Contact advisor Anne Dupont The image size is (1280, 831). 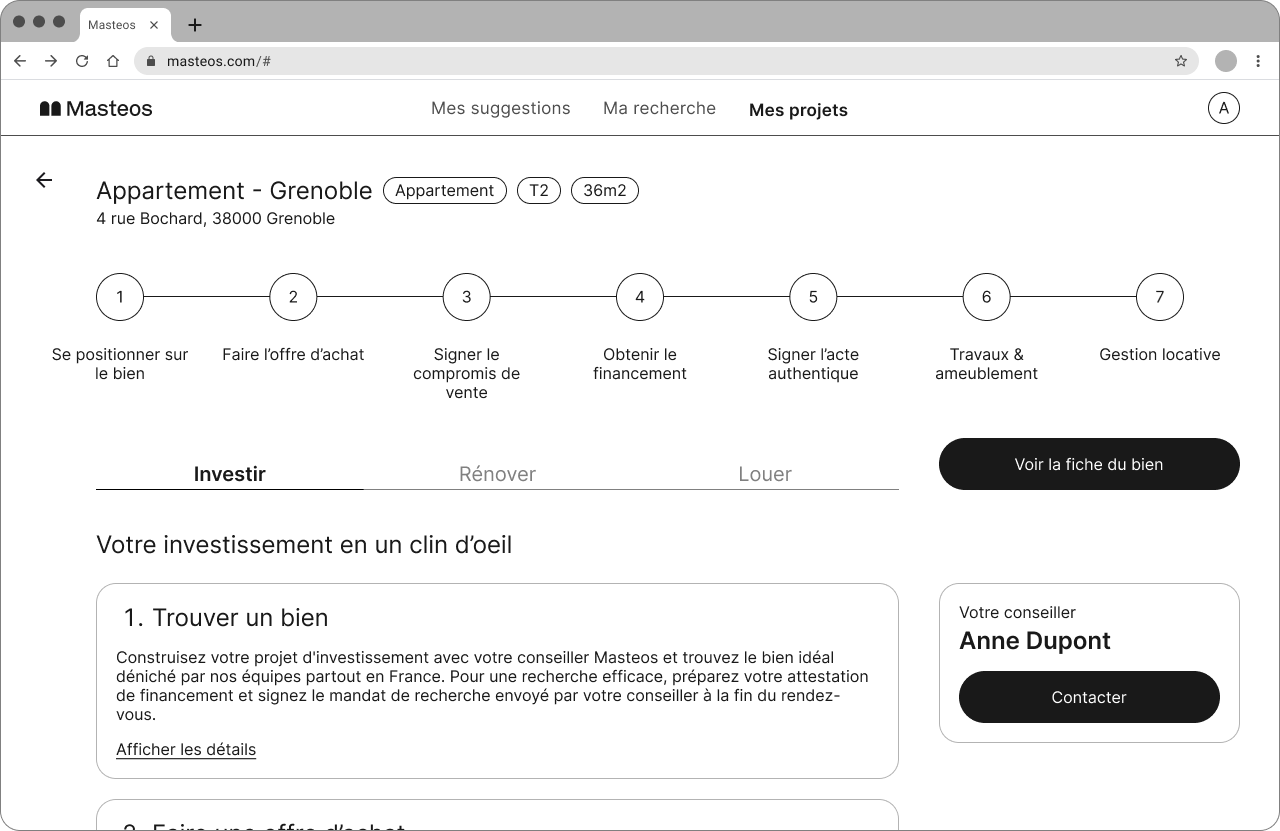tap(1089, 697)
